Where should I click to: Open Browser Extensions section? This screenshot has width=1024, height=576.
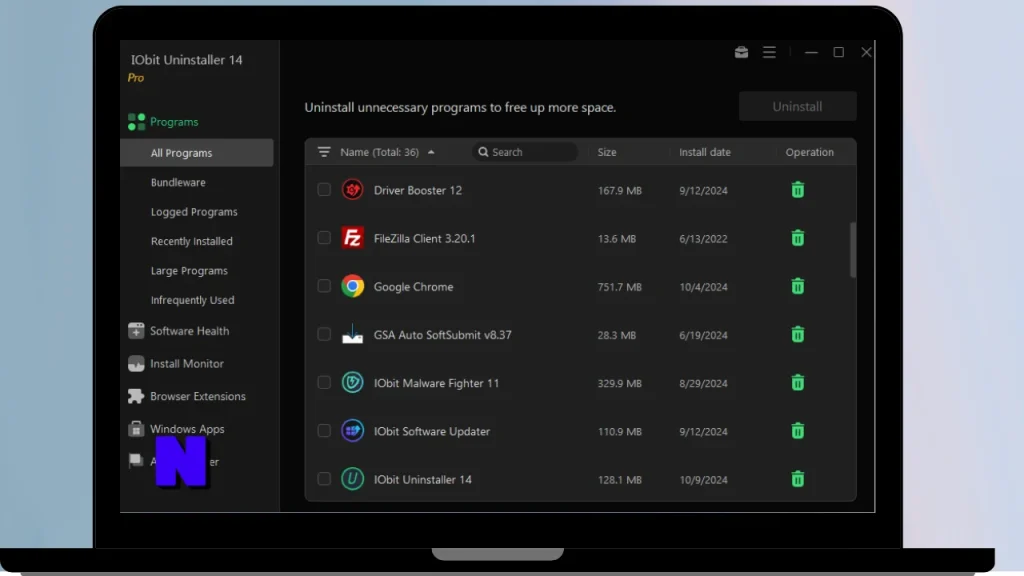(198, 396)
